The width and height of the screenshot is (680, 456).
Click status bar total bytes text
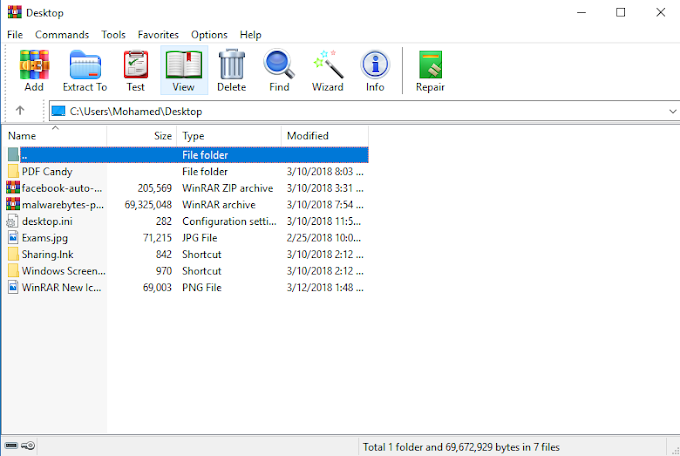pyautogui.click(x=461, y=447)
